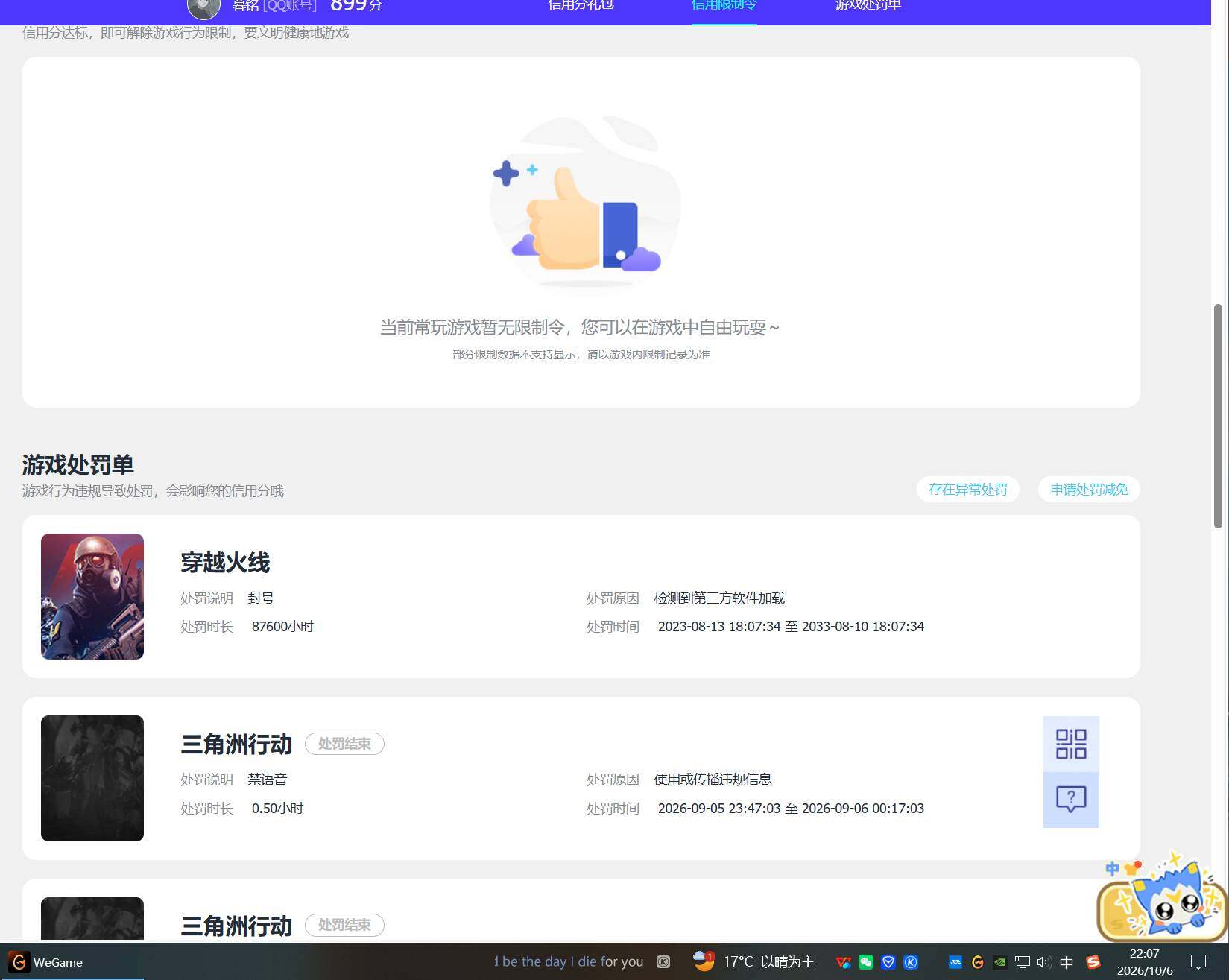This screenshot has height=980, width=1229.
Task: Click the page vertical scrollbar thumb
Action: (x=1218, y=416)
